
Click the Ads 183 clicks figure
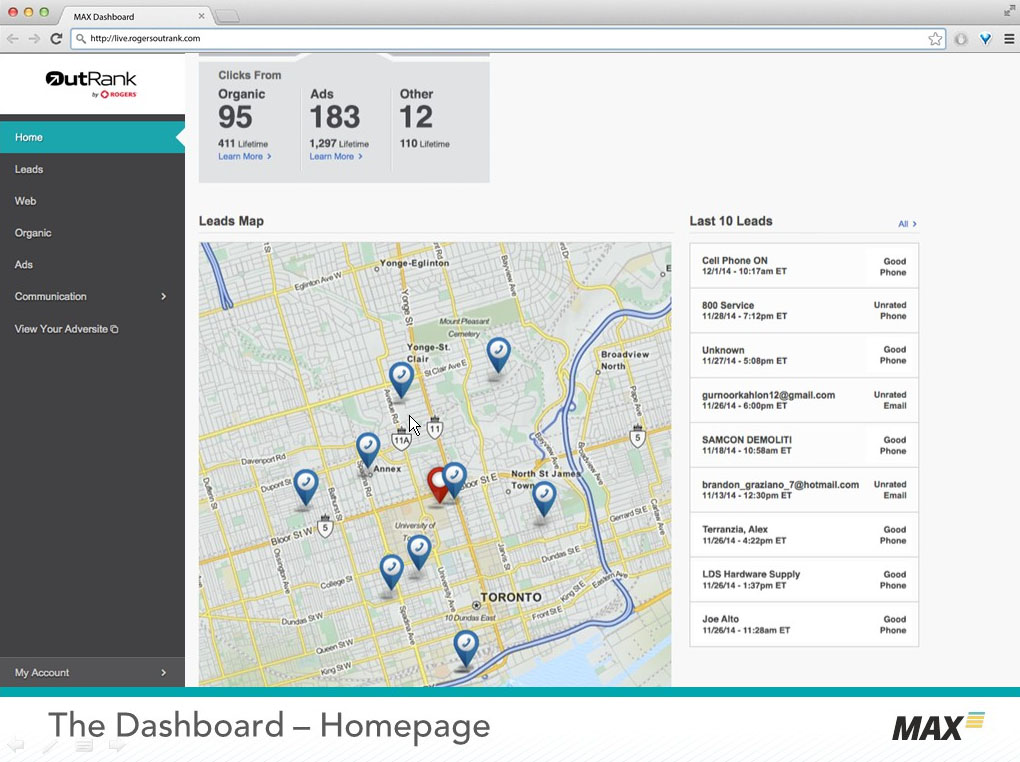tap(334, 118)
